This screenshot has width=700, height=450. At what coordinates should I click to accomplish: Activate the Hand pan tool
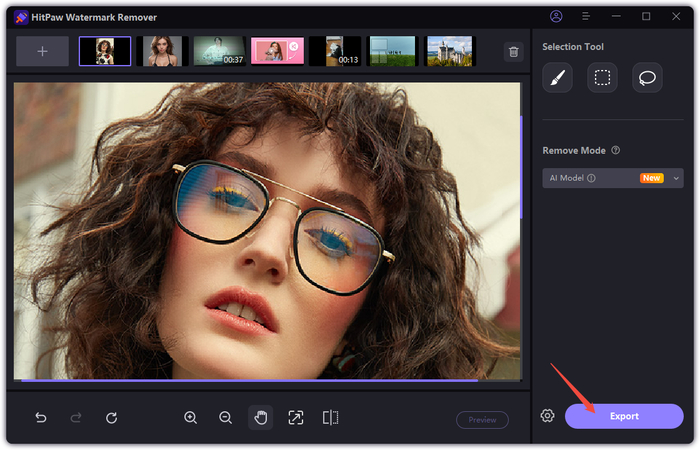[x=260, y=418]
